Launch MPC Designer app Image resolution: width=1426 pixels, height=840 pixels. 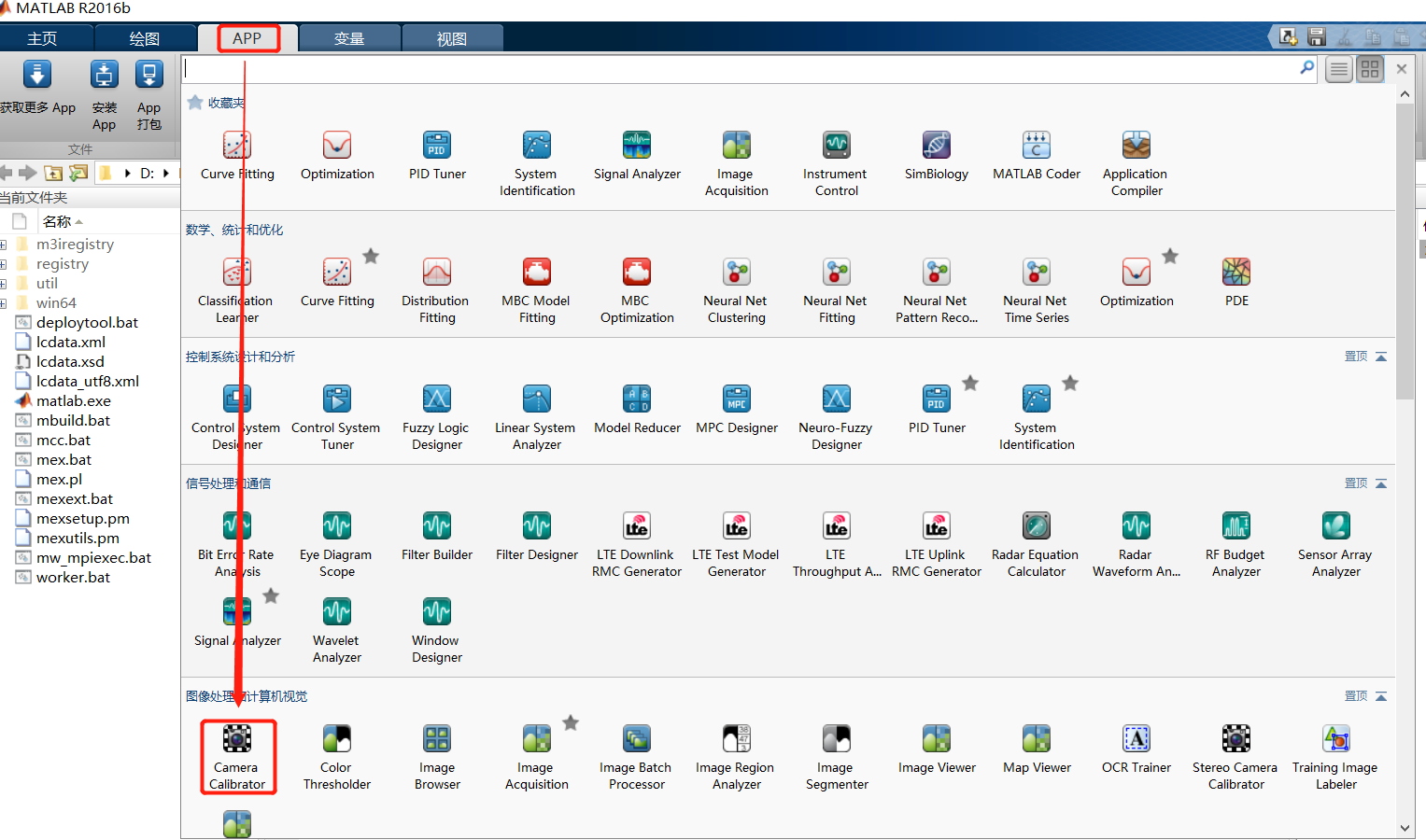(737, 410)
